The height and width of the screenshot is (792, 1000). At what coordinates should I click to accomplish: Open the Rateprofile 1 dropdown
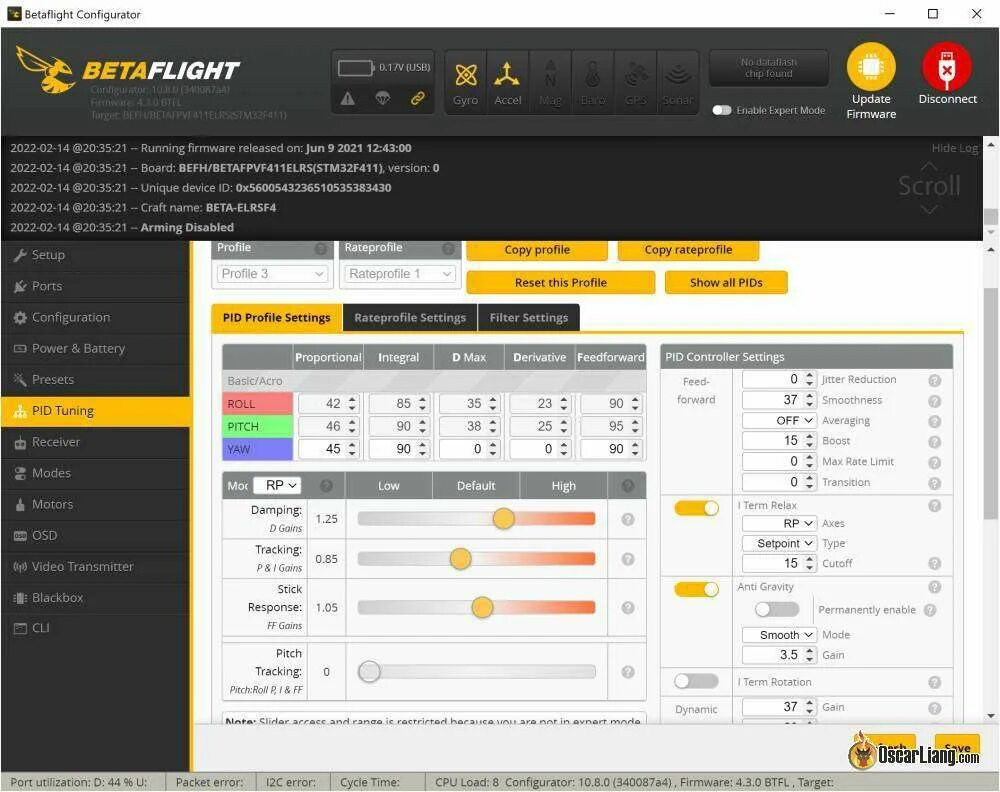click(x=400, y=274)
